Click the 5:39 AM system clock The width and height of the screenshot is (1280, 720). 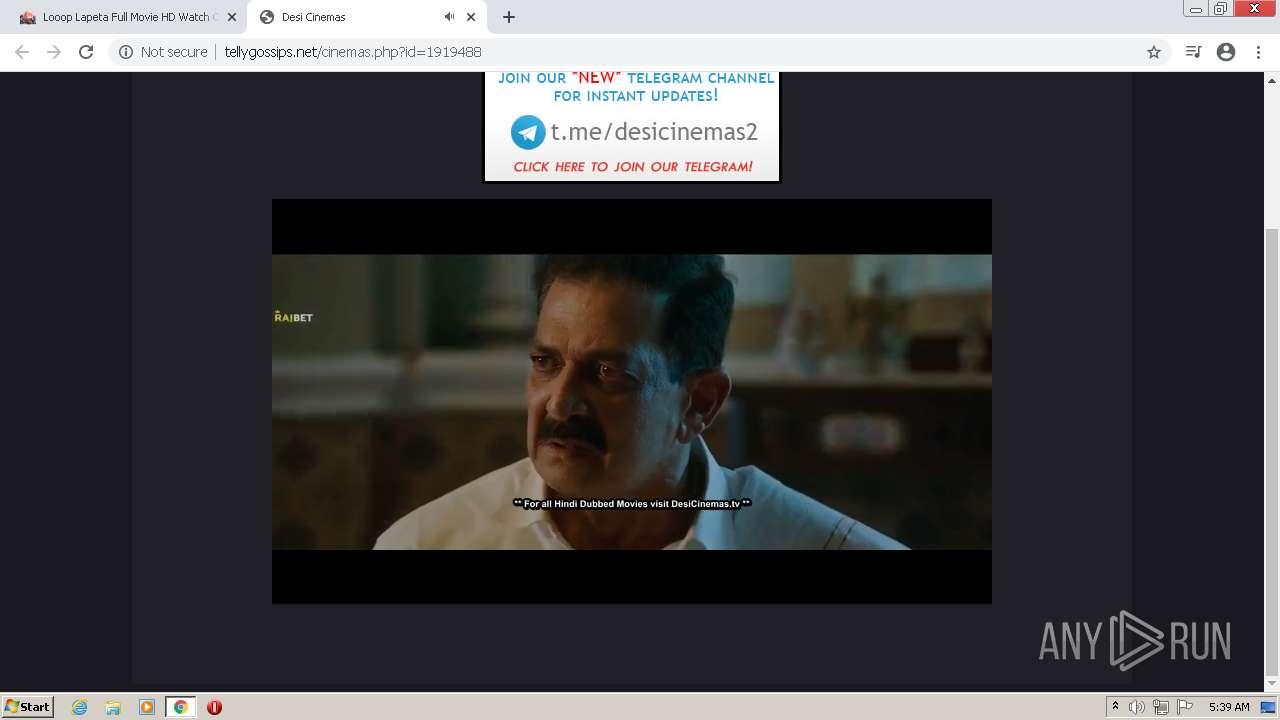1229,707
